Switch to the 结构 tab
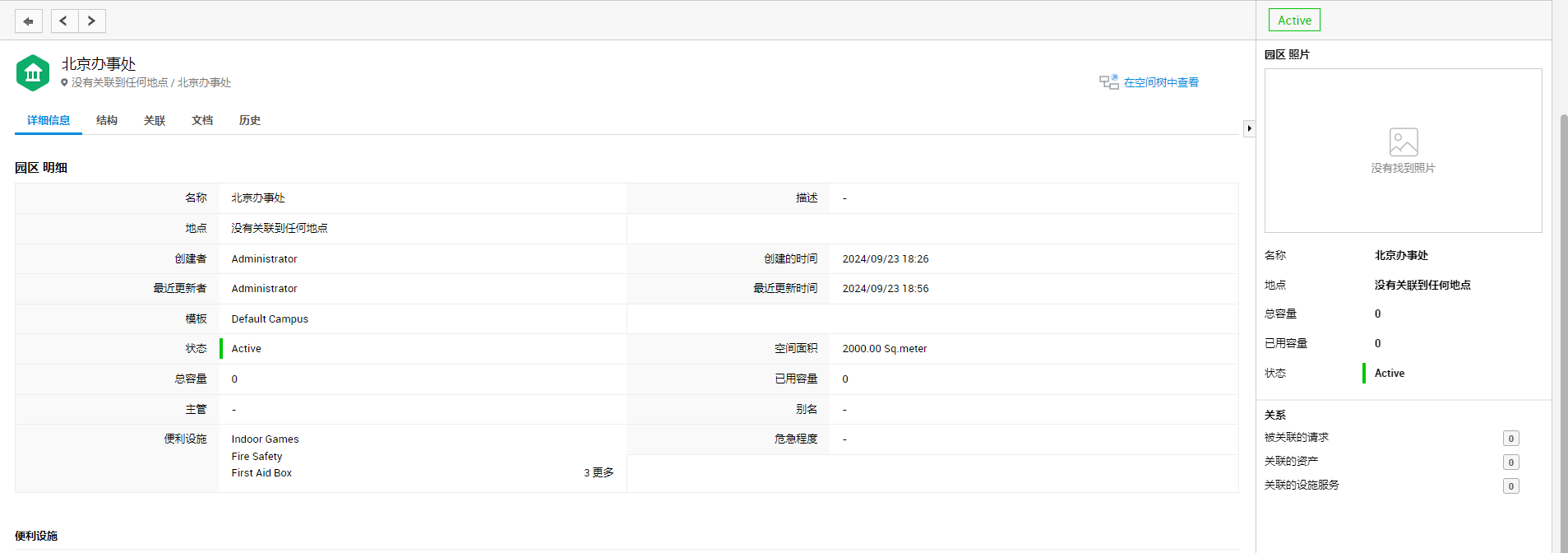This screenshot has height=553, width=1568. coord(107,120)
